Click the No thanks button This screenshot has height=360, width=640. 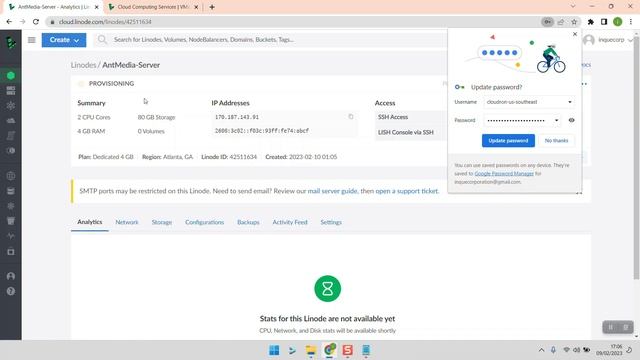pyautogui.click(x=556, y=140)
